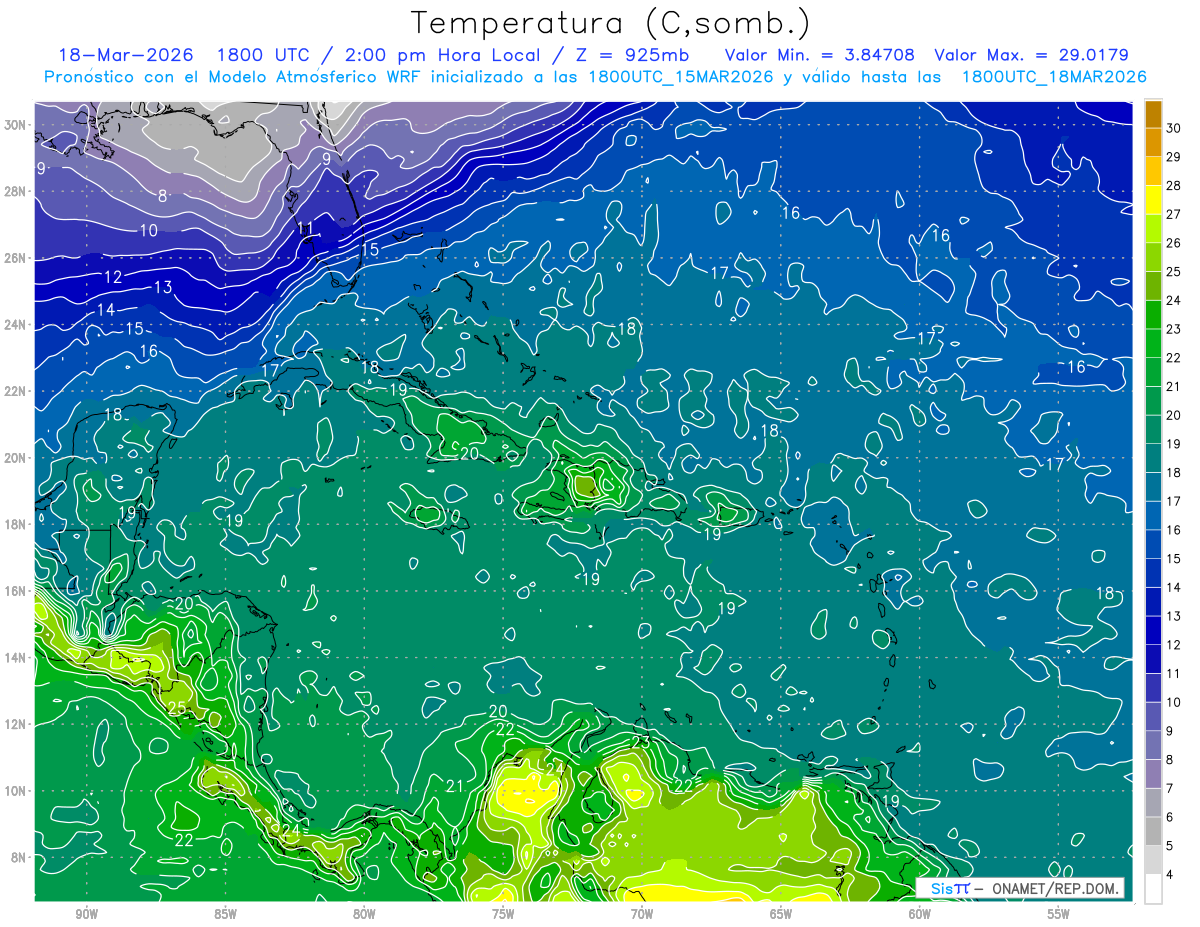Select longitude axis label "90W"
This screenshot has height=927, width=1200.
[x=86, y=914]
